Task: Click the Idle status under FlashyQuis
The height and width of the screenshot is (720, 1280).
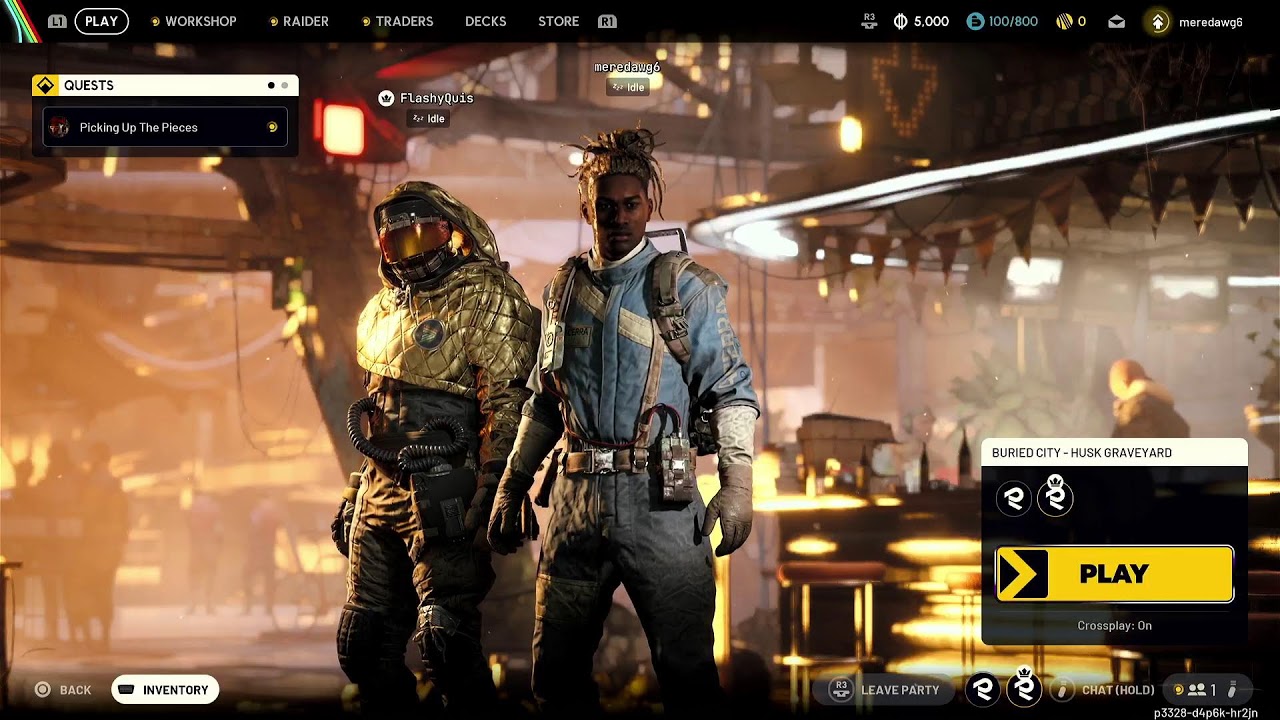Action: pyautogui.click(x=429, y=119)
